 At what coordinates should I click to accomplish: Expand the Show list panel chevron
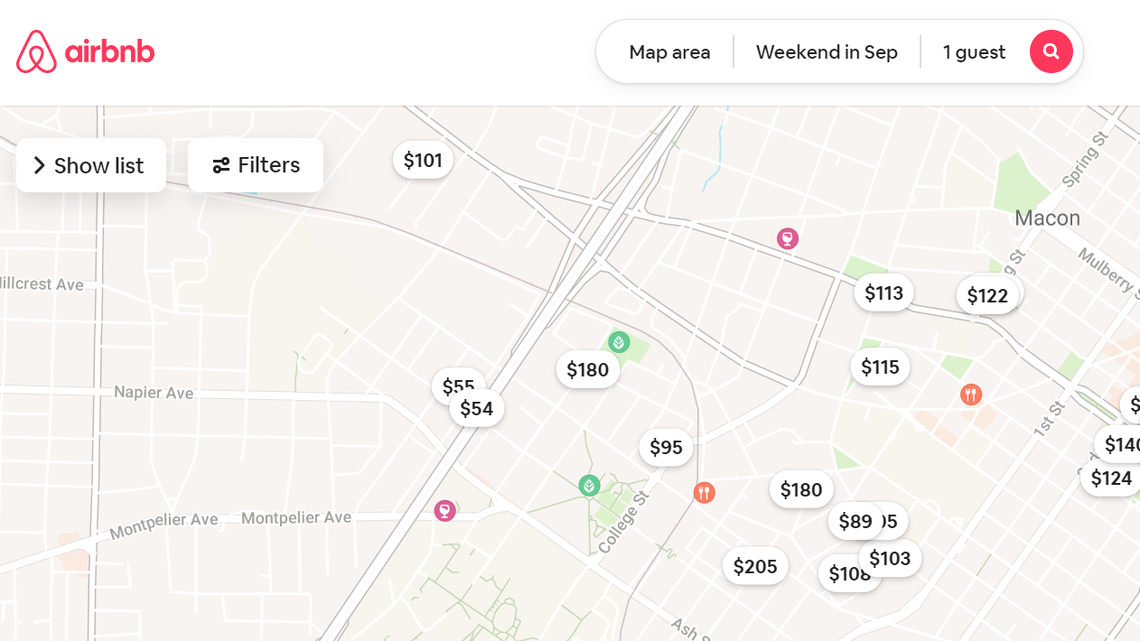click(38, 165)
